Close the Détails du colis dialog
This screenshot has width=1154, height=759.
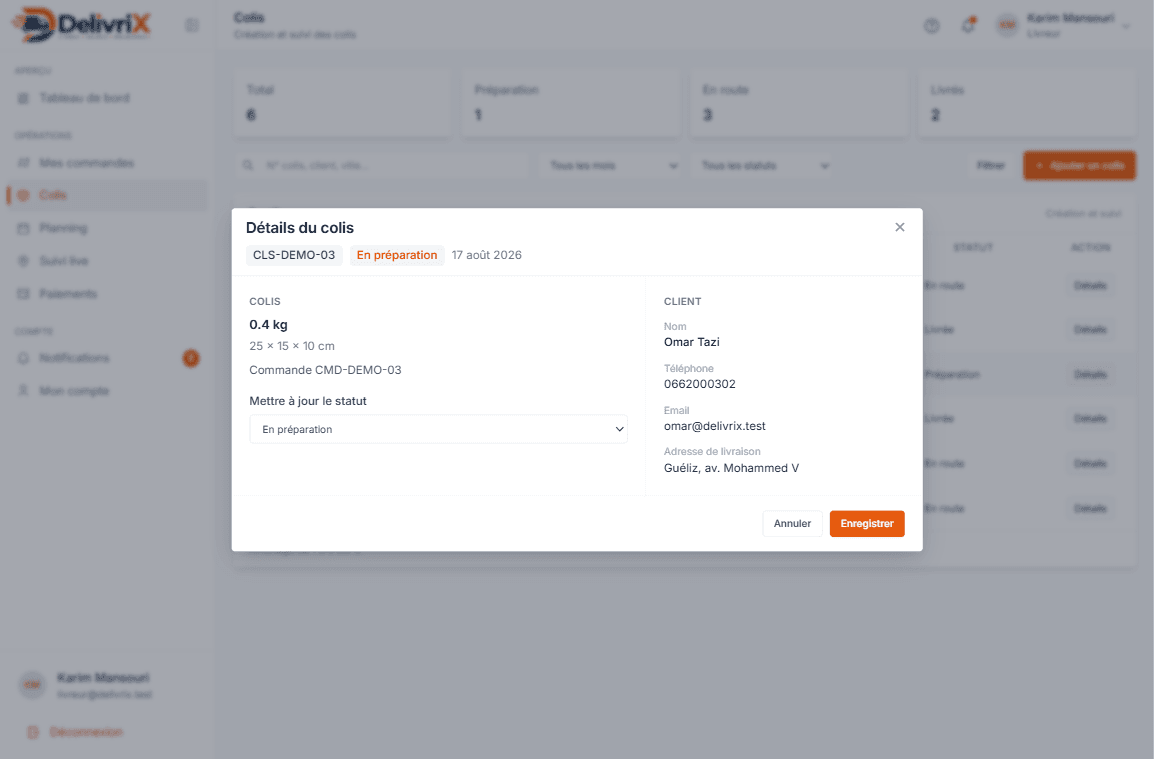899,227
